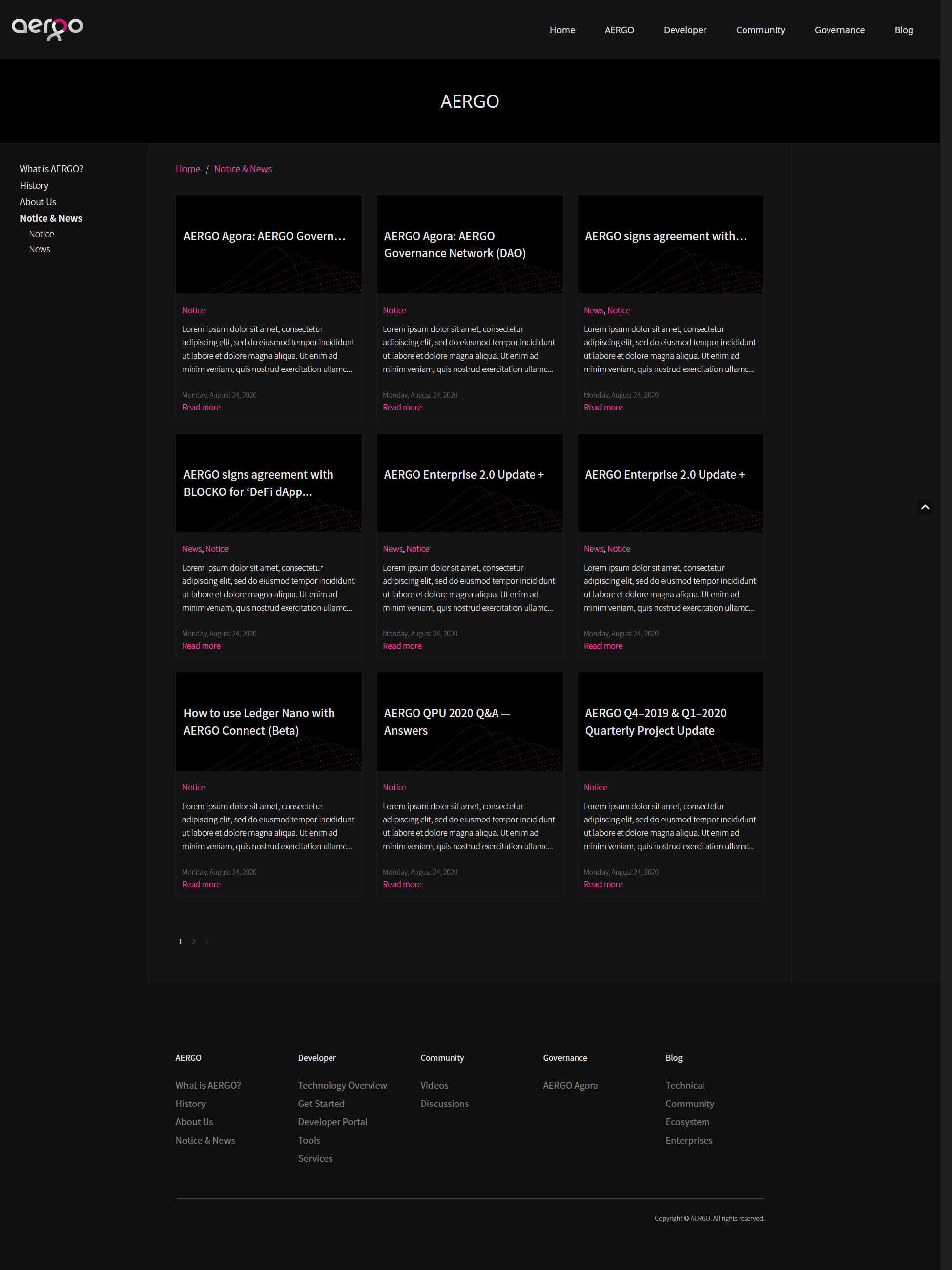Open the Community nav menu item
The height and width of the screenshot is (1270, 952).
[760, 30]
